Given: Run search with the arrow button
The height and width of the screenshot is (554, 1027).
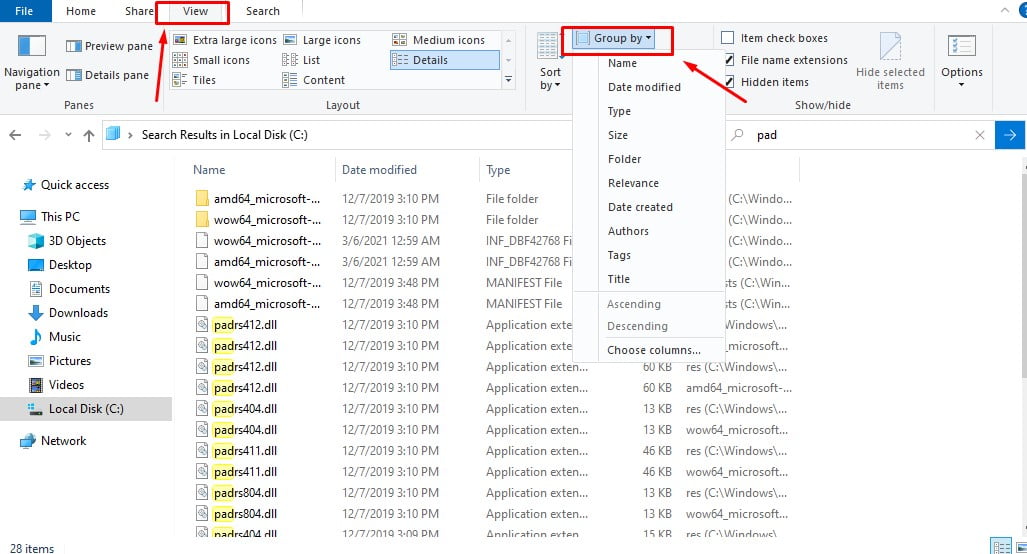Looking at the screenshot, I should [x=1009, y=135].
